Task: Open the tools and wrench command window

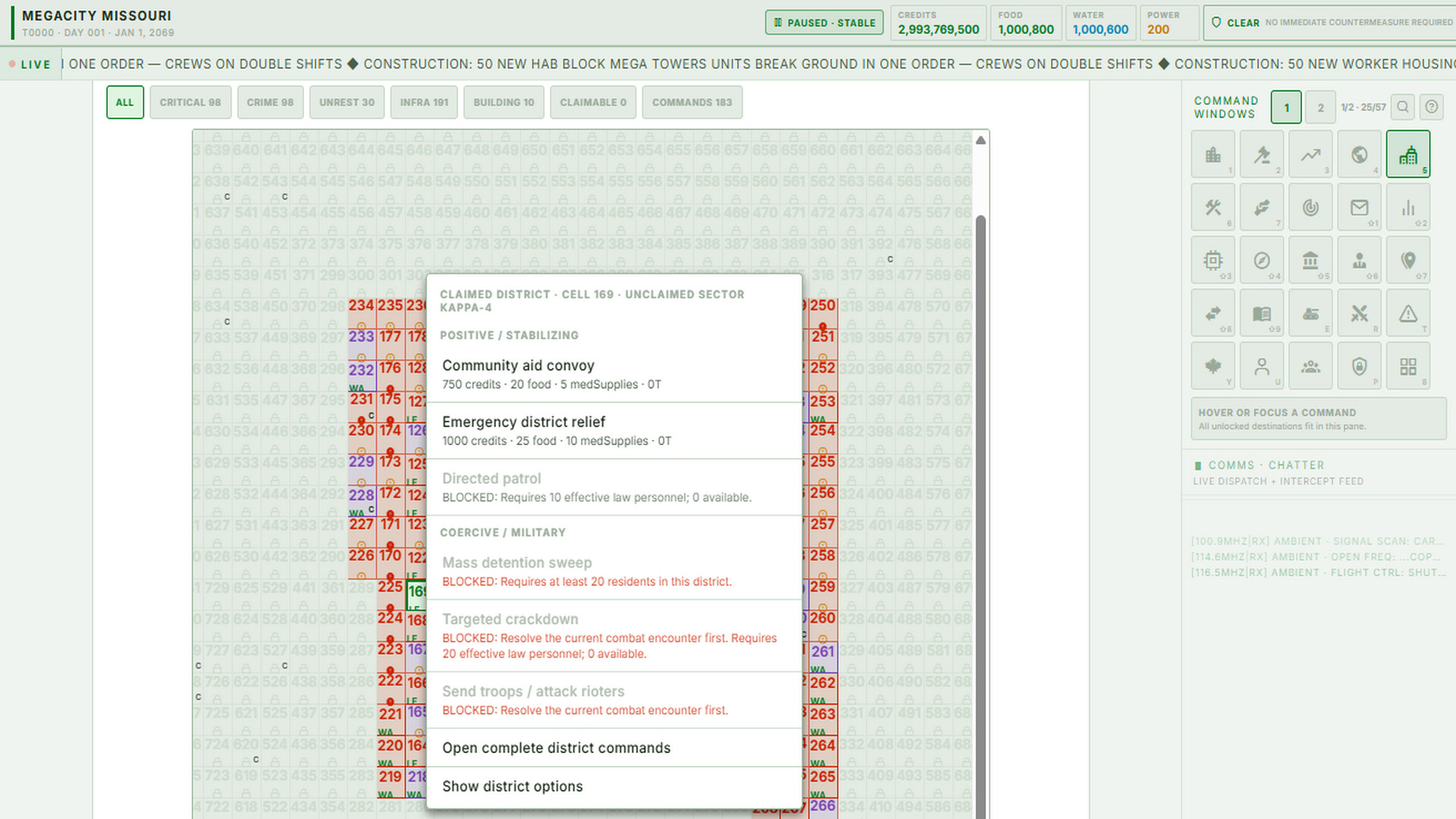Action: click(1213, 207)
